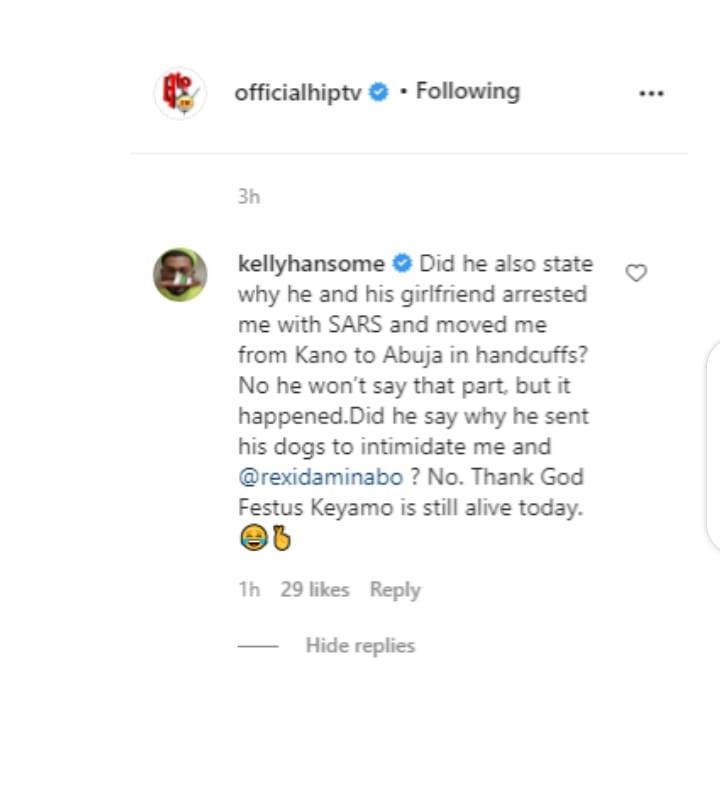Click the comment text mentioning Festus Keyamo

point(410,508)
